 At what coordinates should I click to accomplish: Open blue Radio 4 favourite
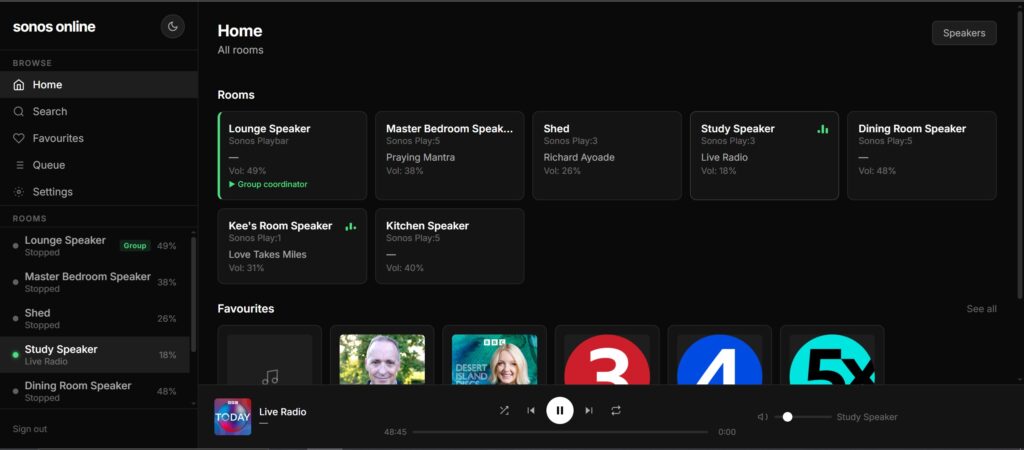point(720,355)
